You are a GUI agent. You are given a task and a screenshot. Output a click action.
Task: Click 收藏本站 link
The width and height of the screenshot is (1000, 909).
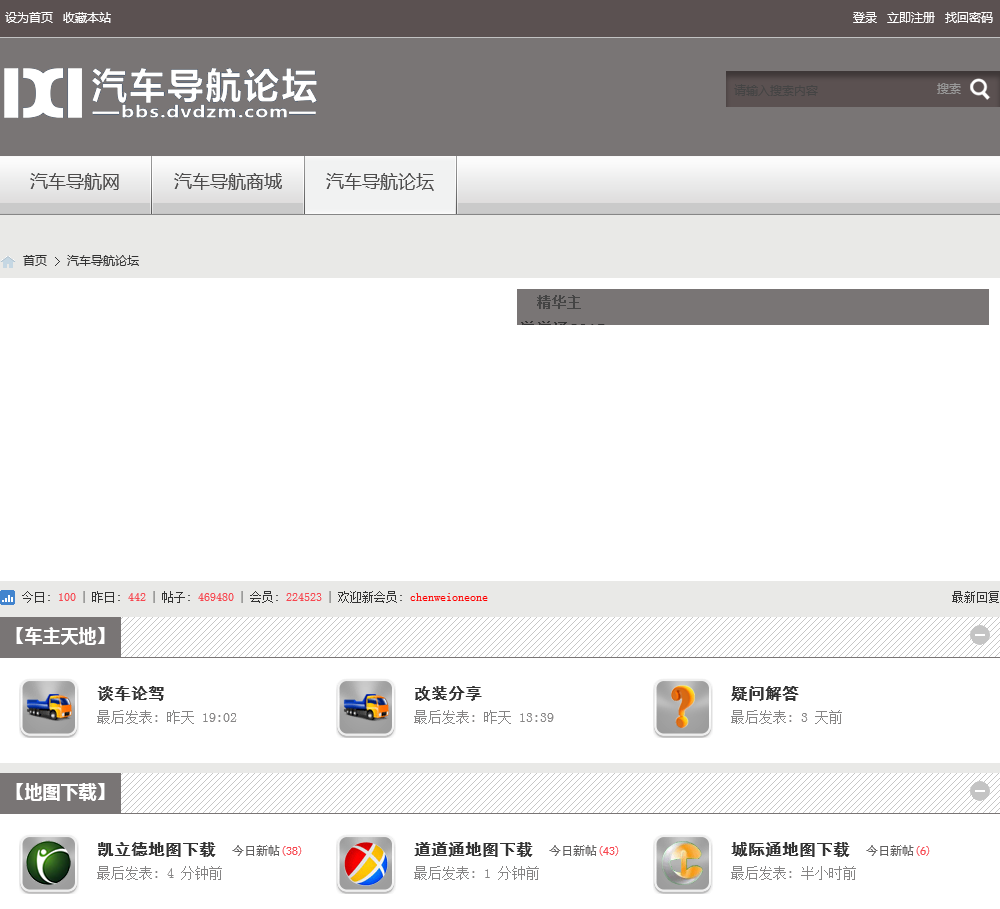tap(87, 18)
